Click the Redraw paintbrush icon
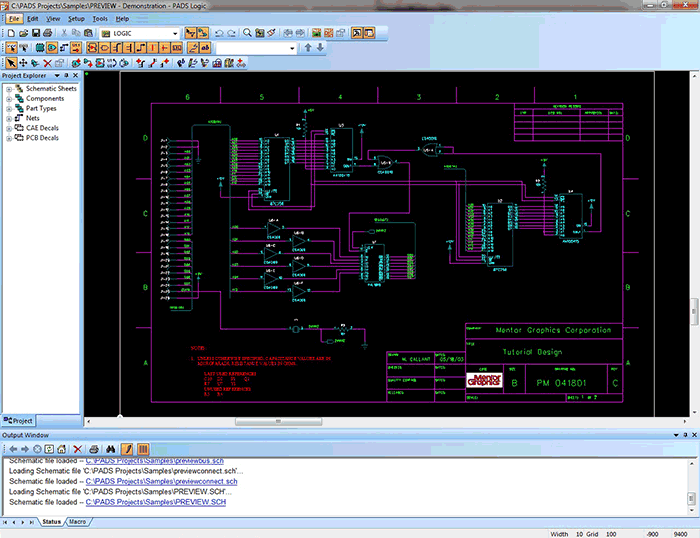 271,33
